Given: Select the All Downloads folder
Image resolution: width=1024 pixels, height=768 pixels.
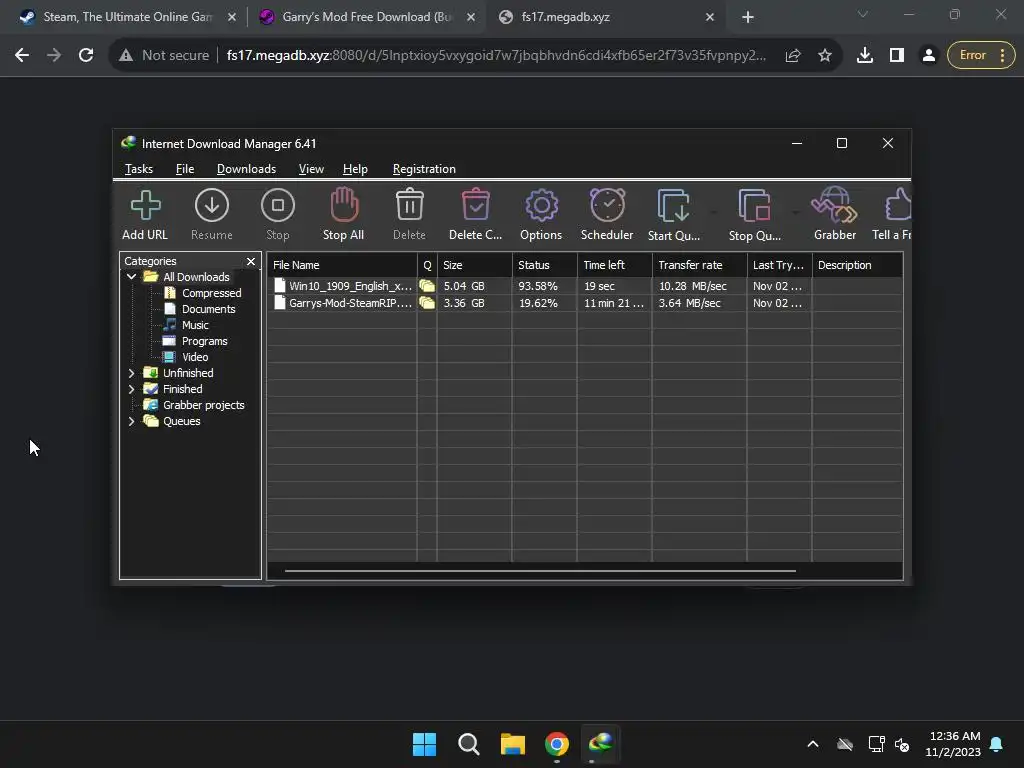Looking at the screenshot, I should tap(196, 277).
